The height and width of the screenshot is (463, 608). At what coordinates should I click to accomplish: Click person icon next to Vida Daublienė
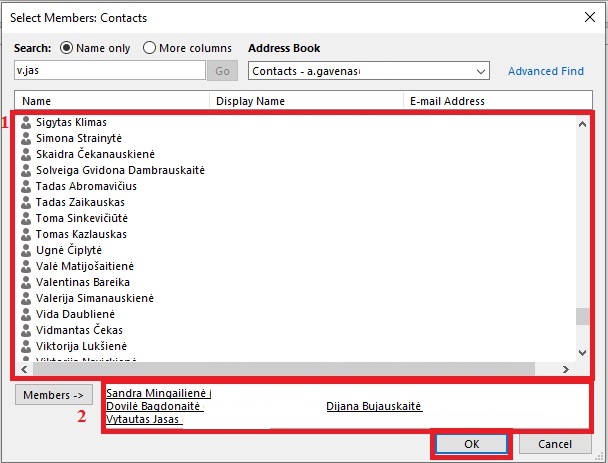click(x=27, y=314)
